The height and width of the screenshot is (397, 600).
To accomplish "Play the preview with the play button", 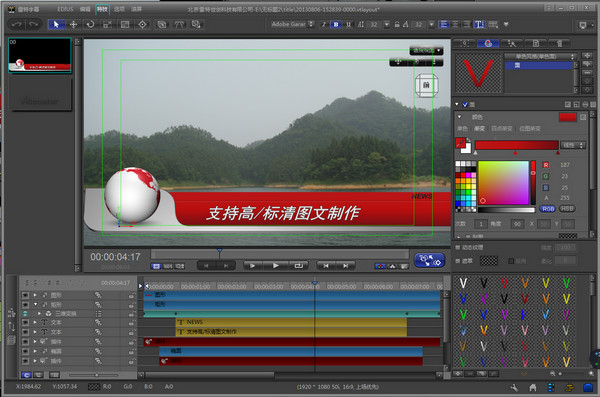I will [x=276, y=265].
